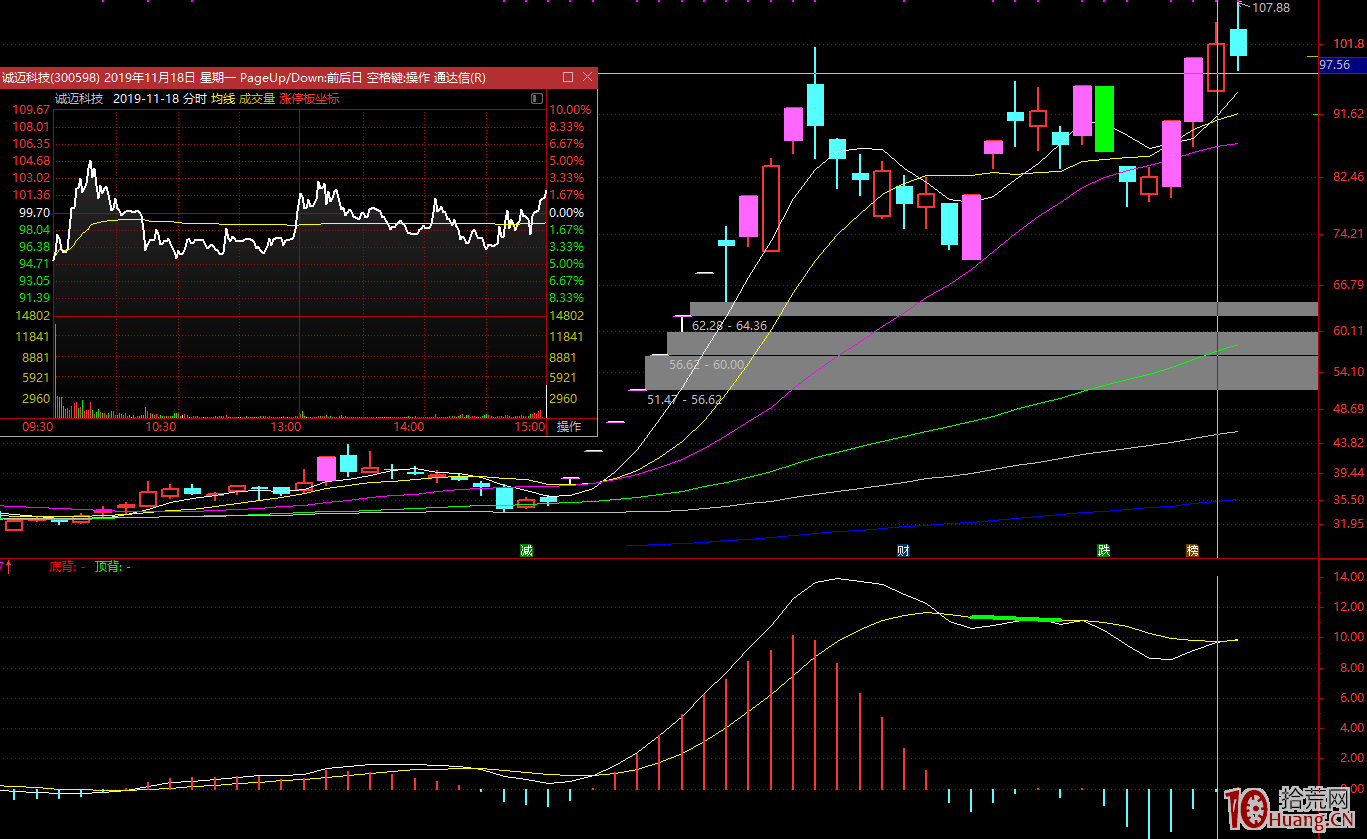This screenshot has width=1367, height=839.
Task: Click the blue 财 financial report marker
Action: (903, 551)
